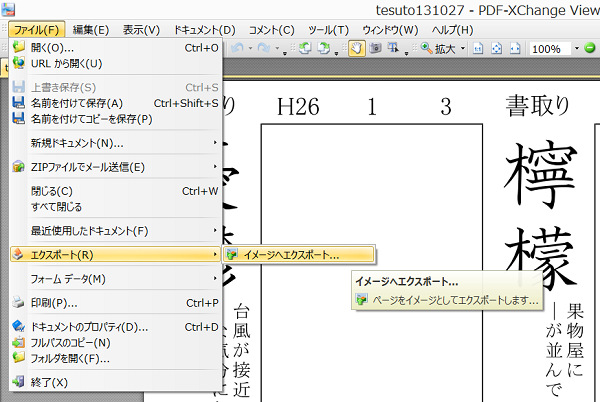Open the ウィンドウ(W) menu
The width and height of the screenshot is (600, 402).
click(390, 29)
